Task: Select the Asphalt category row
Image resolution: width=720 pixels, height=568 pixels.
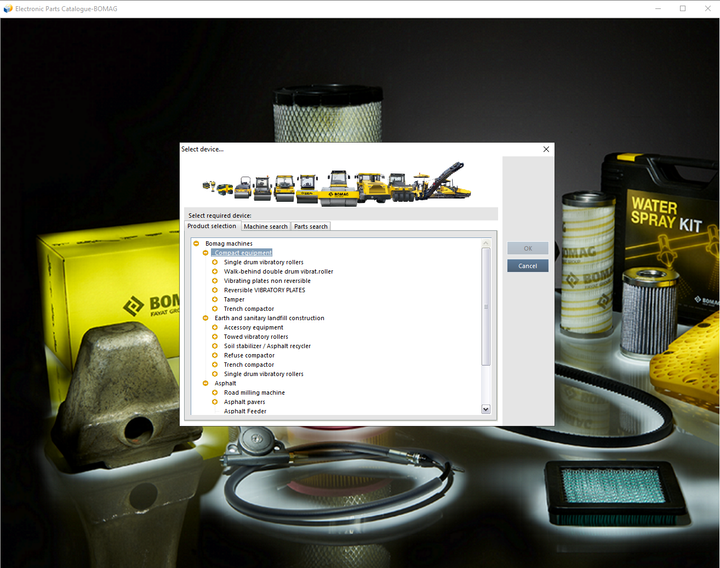Action: [x=225, y=383]
